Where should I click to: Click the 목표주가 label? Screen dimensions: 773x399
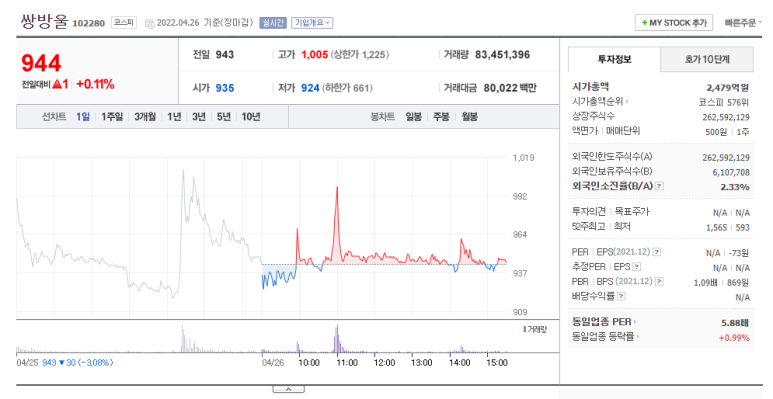tap(632, 212)
